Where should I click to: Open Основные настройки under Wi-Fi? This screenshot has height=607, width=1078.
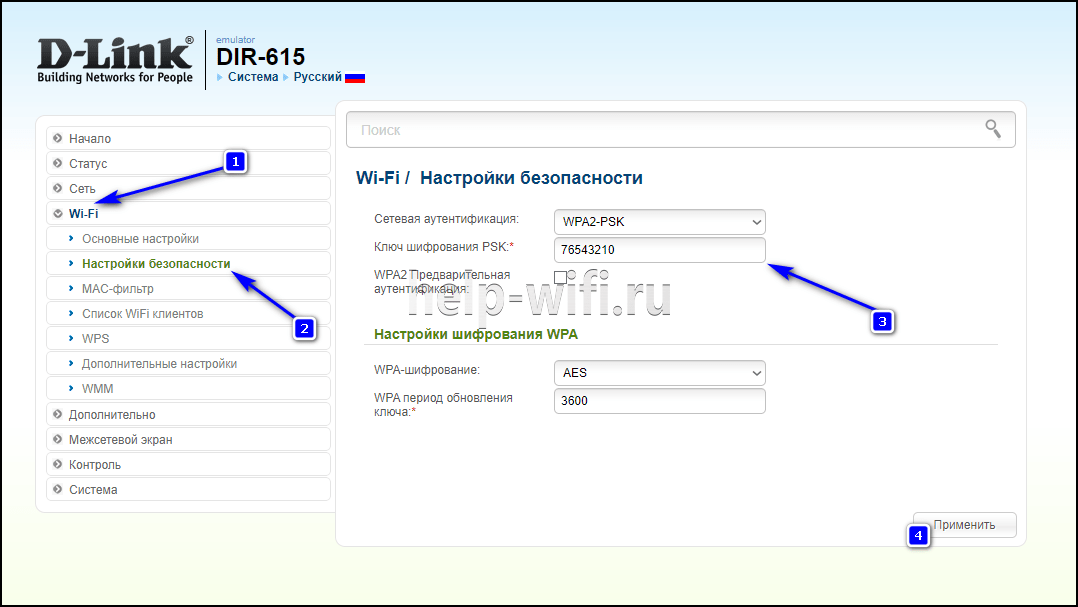click(188, 239)
